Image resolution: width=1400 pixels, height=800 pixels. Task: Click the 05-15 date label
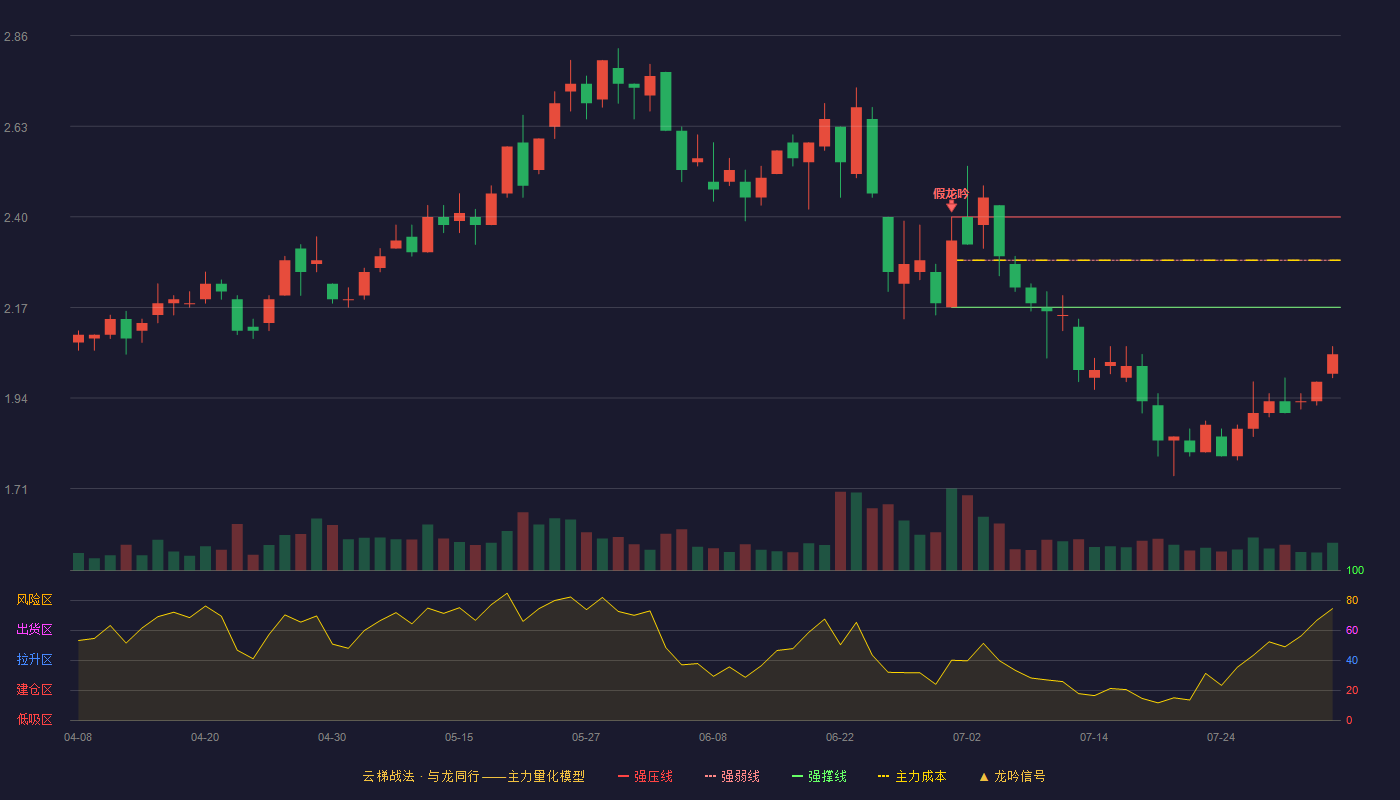click(x=459, y=737)
